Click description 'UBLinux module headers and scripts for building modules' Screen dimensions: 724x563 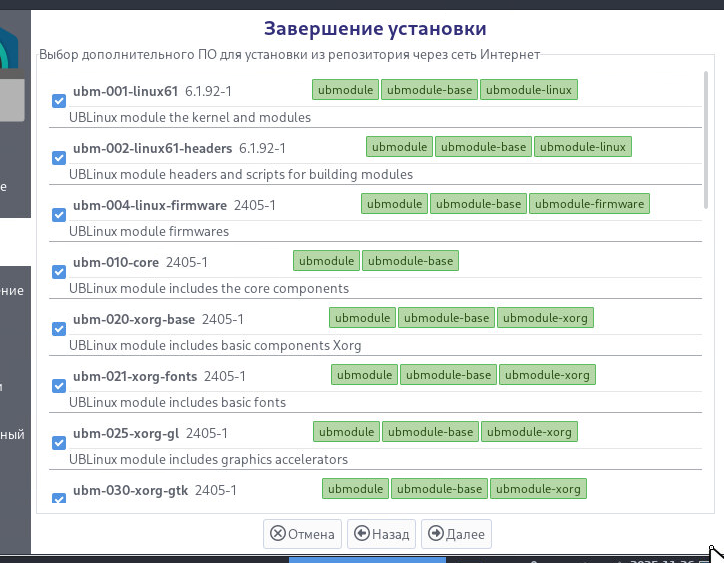pyautogui.click(x=241, y=174)
